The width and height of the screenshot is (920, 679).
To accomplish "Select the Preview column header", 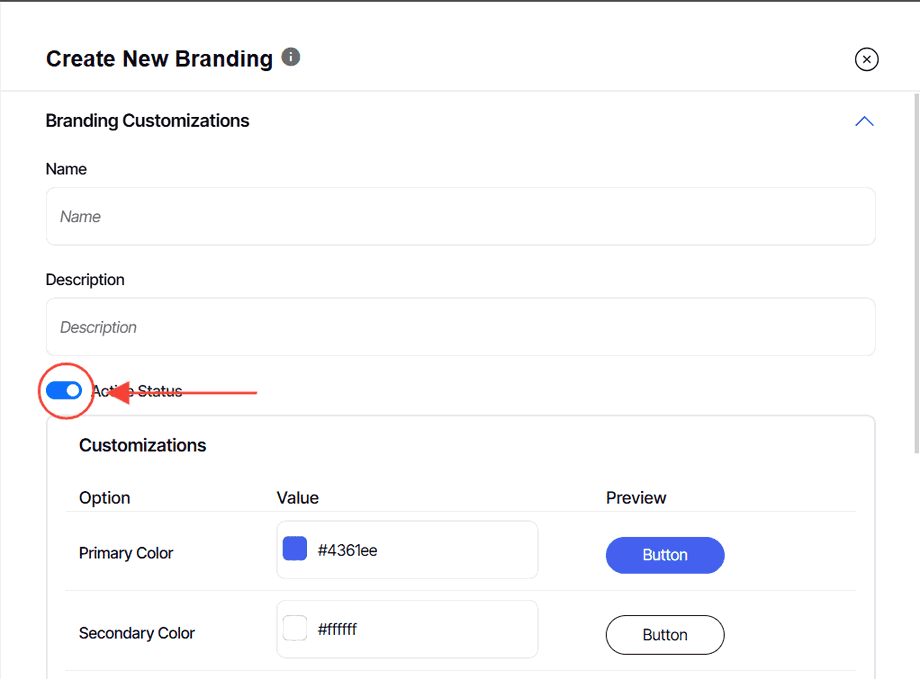I will pos(636,498).
